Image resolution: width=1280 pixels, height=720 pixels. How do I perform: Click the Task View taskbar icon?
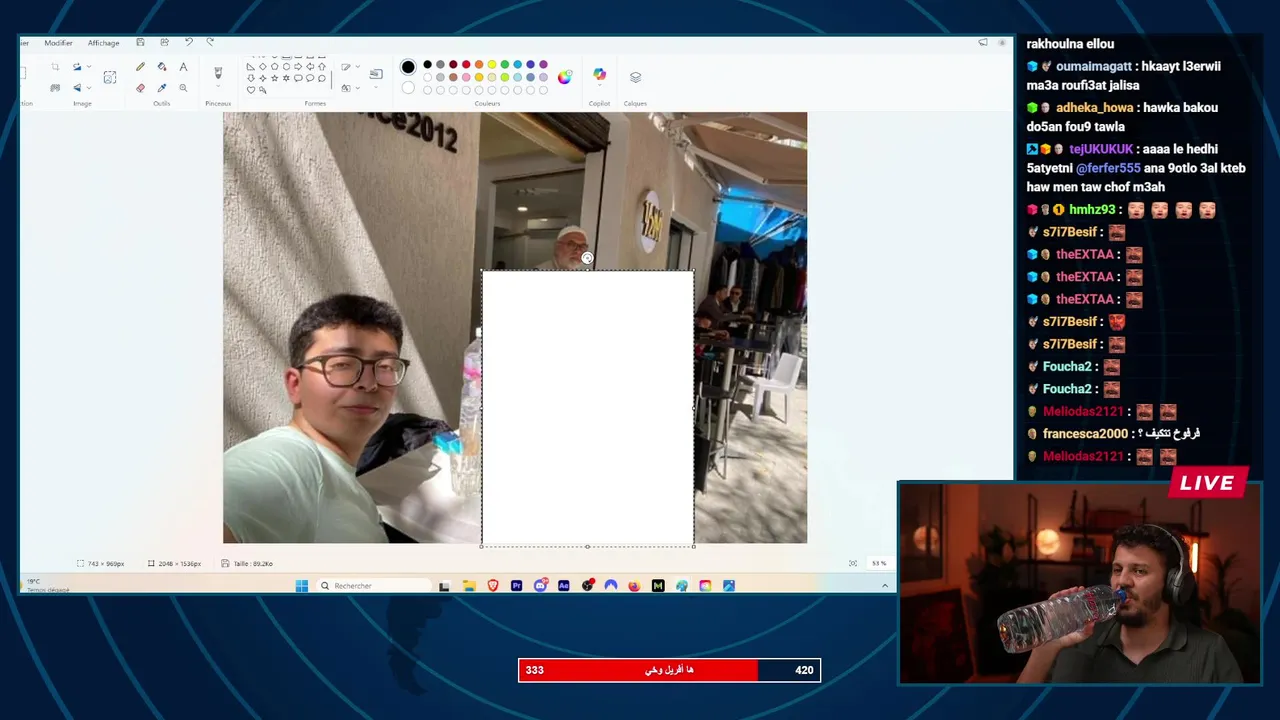click(x=444, y=586)
